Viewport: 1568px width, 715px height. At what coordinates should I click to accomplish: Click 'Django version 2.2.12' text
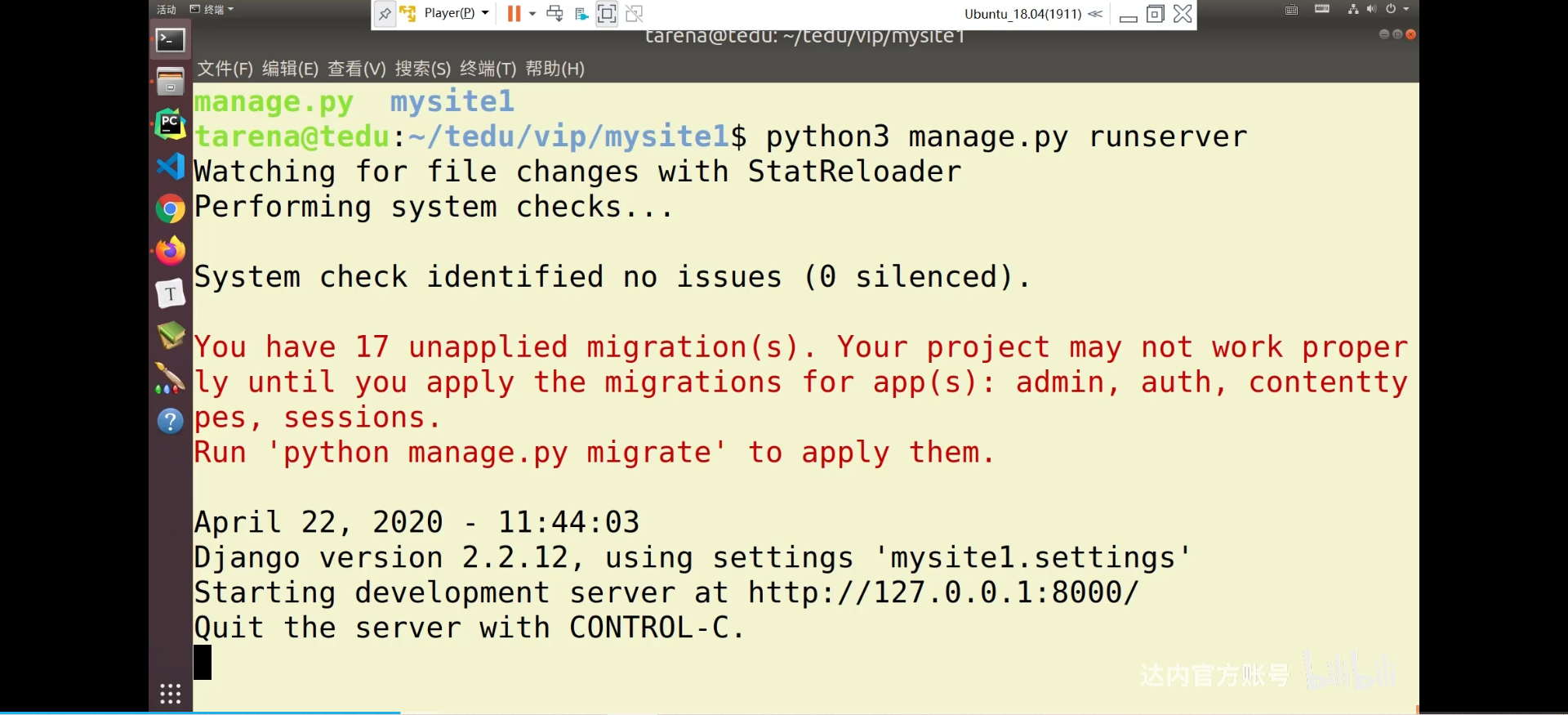point(381,558)
